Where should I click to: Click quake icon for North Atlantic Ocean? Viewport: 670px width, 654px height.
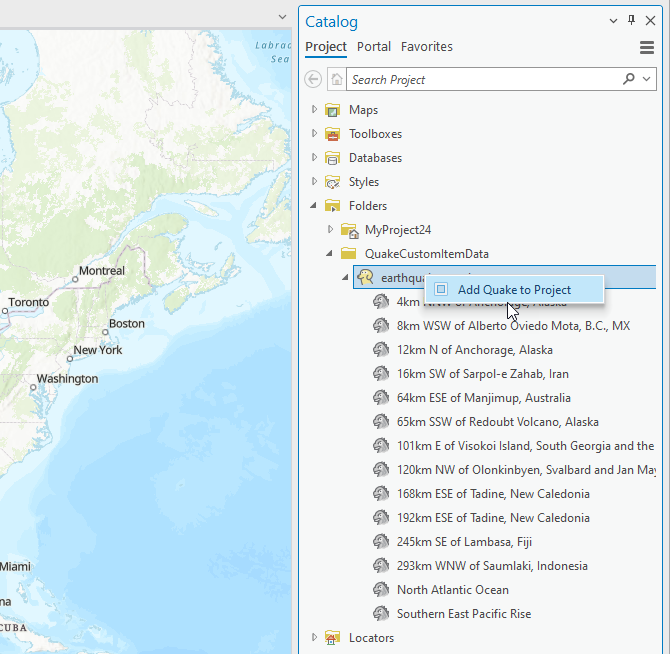[381, 589]
